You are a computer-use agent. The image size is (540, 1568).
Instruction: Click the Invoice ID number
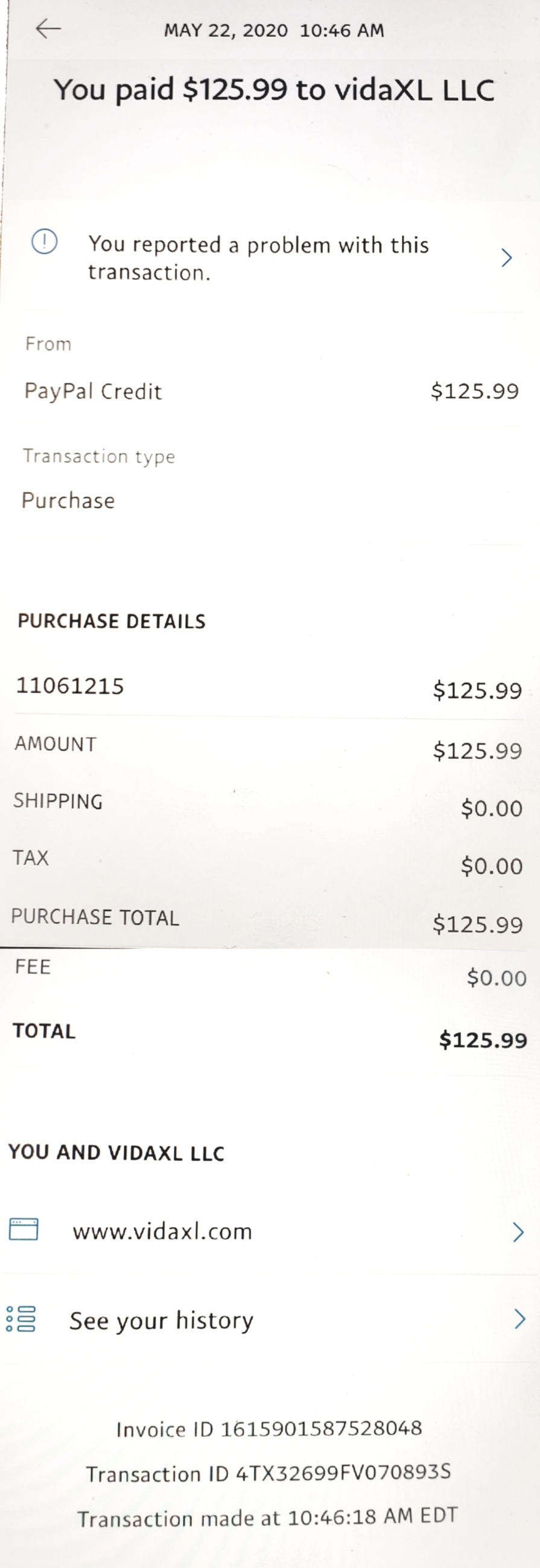pos(320,1429)
